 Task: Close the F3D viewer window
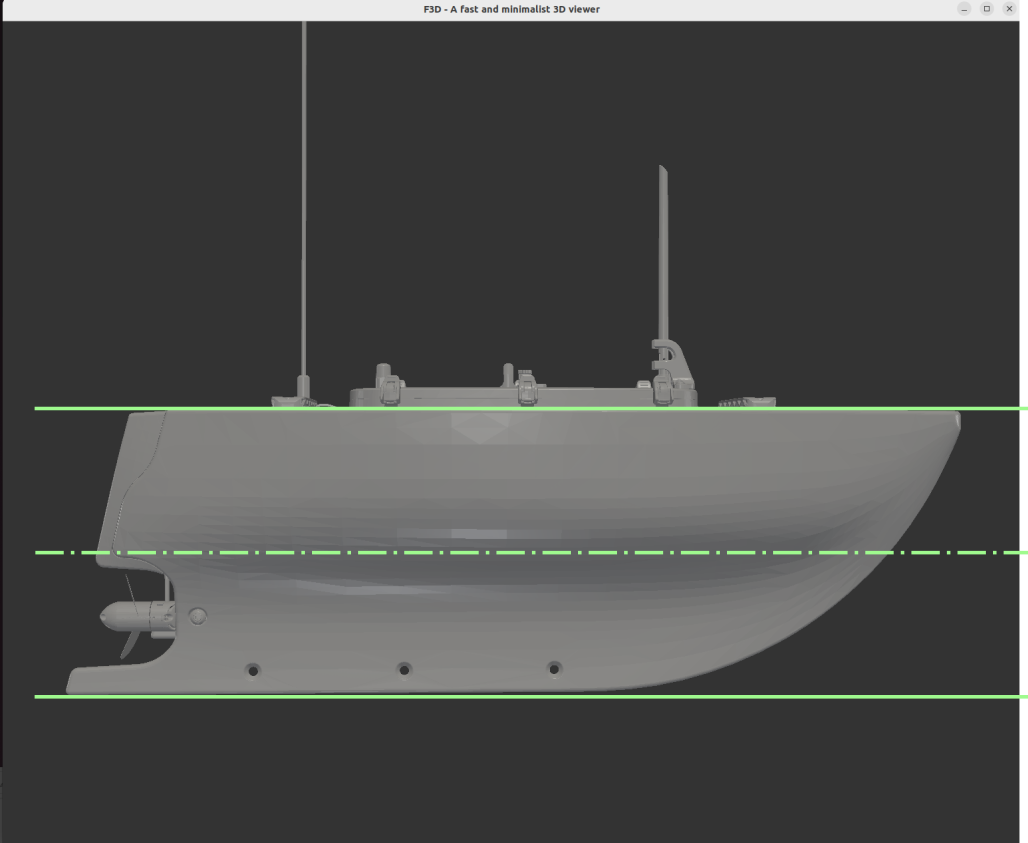click(1010, 9)
